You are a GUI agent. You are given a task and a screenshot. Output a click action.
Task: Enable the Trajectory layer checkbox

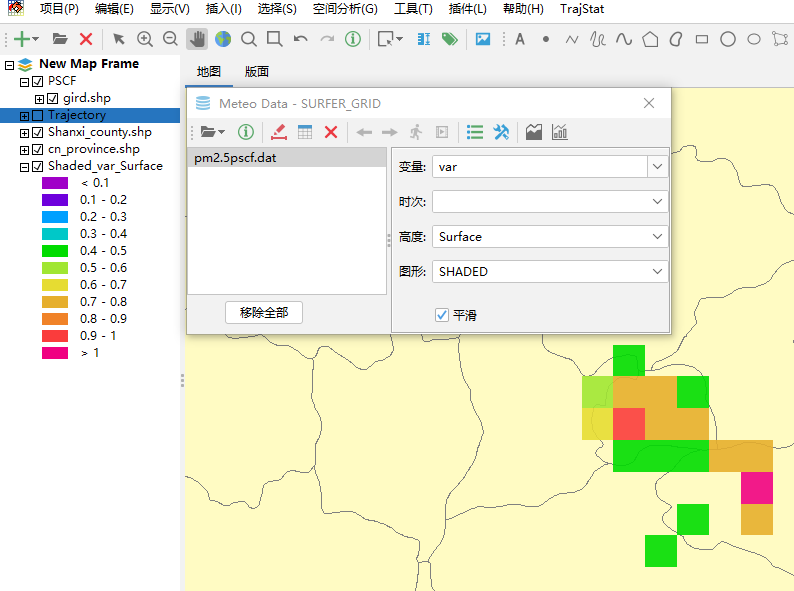[x=38, y=115]
